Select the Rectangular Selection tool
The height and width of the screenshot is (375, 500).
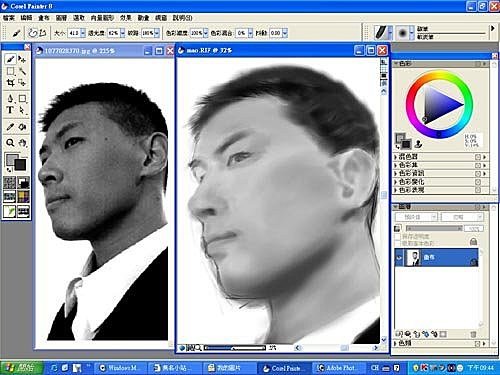point(10,71)
